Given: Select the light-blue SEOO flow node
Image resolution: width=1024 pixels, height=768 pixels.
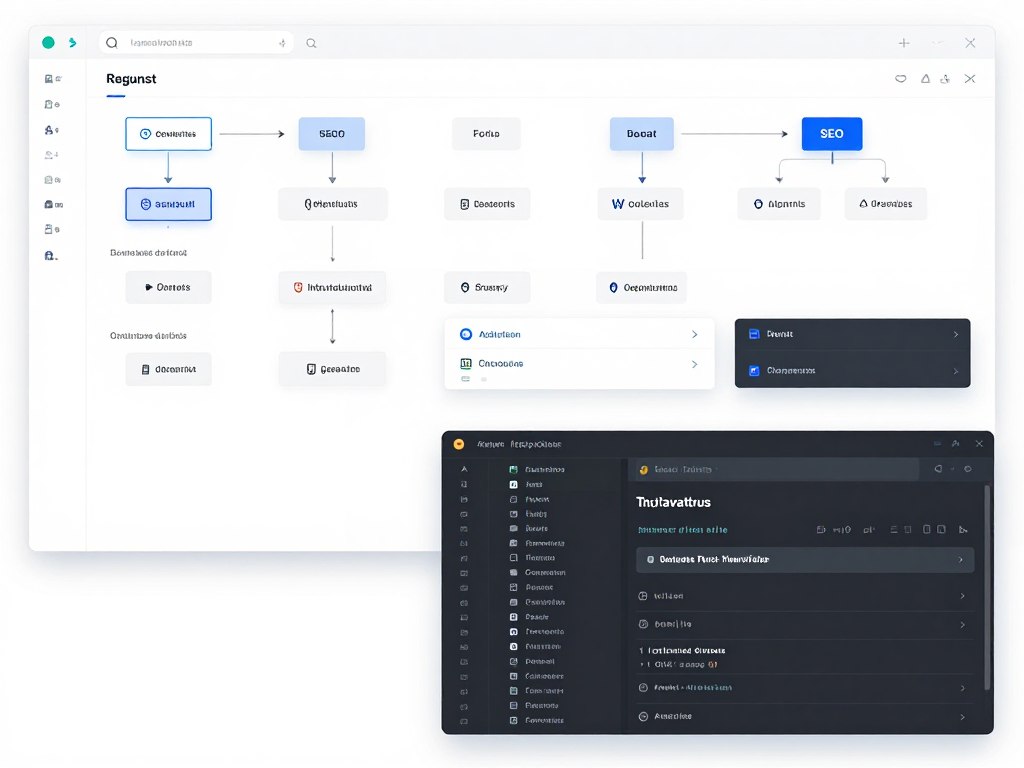Looking at the screenshot, I should (x=332, y=134).
